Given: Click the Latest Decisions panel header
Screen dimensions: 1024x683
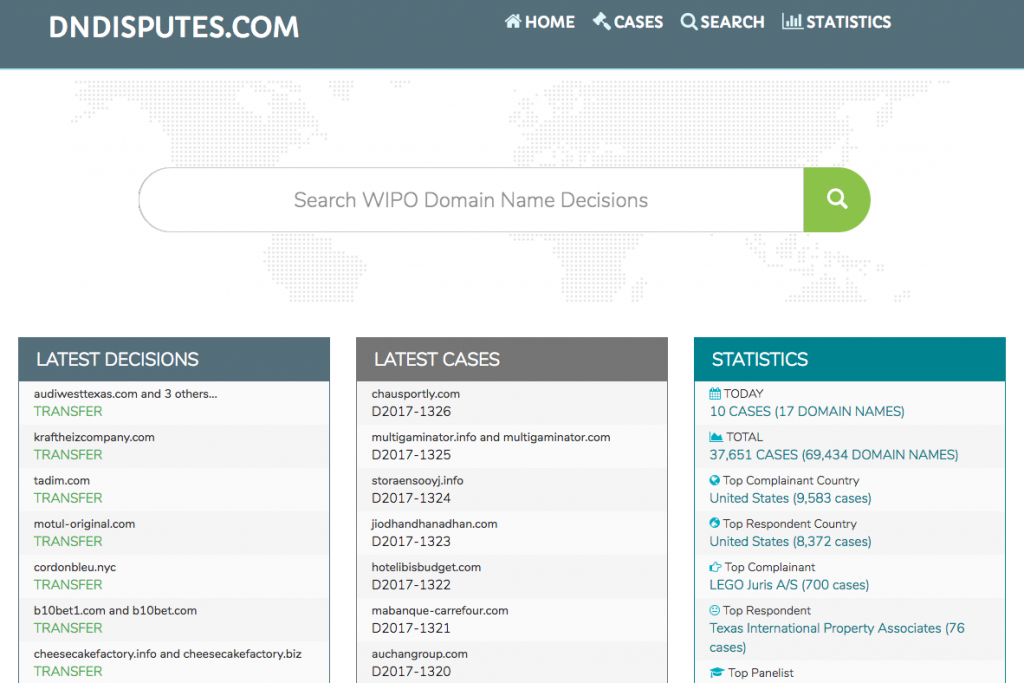Looking at the screenshot, I should (174, 359).
